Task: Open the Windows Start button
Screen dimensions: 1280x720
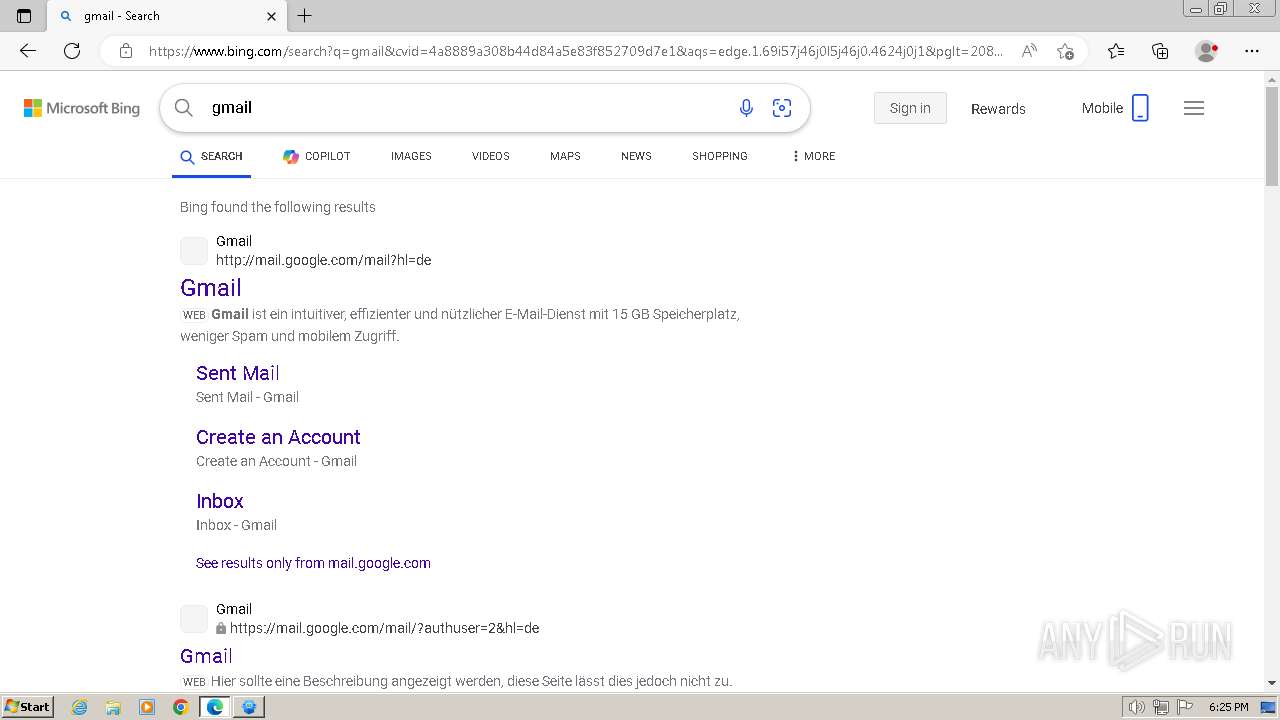Action: tap(27, 706)
